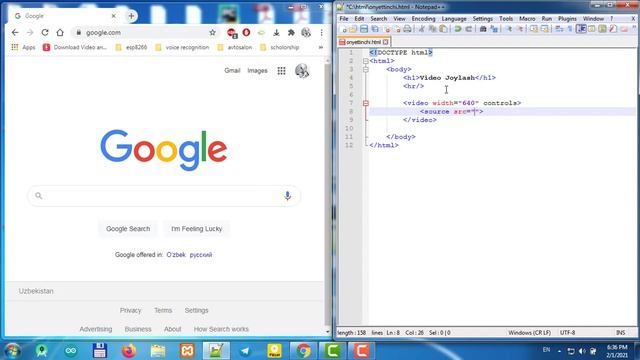The height and width of the screenshot is (360, 640).
Task: Go back in Chrome browser
Action: 15,32
